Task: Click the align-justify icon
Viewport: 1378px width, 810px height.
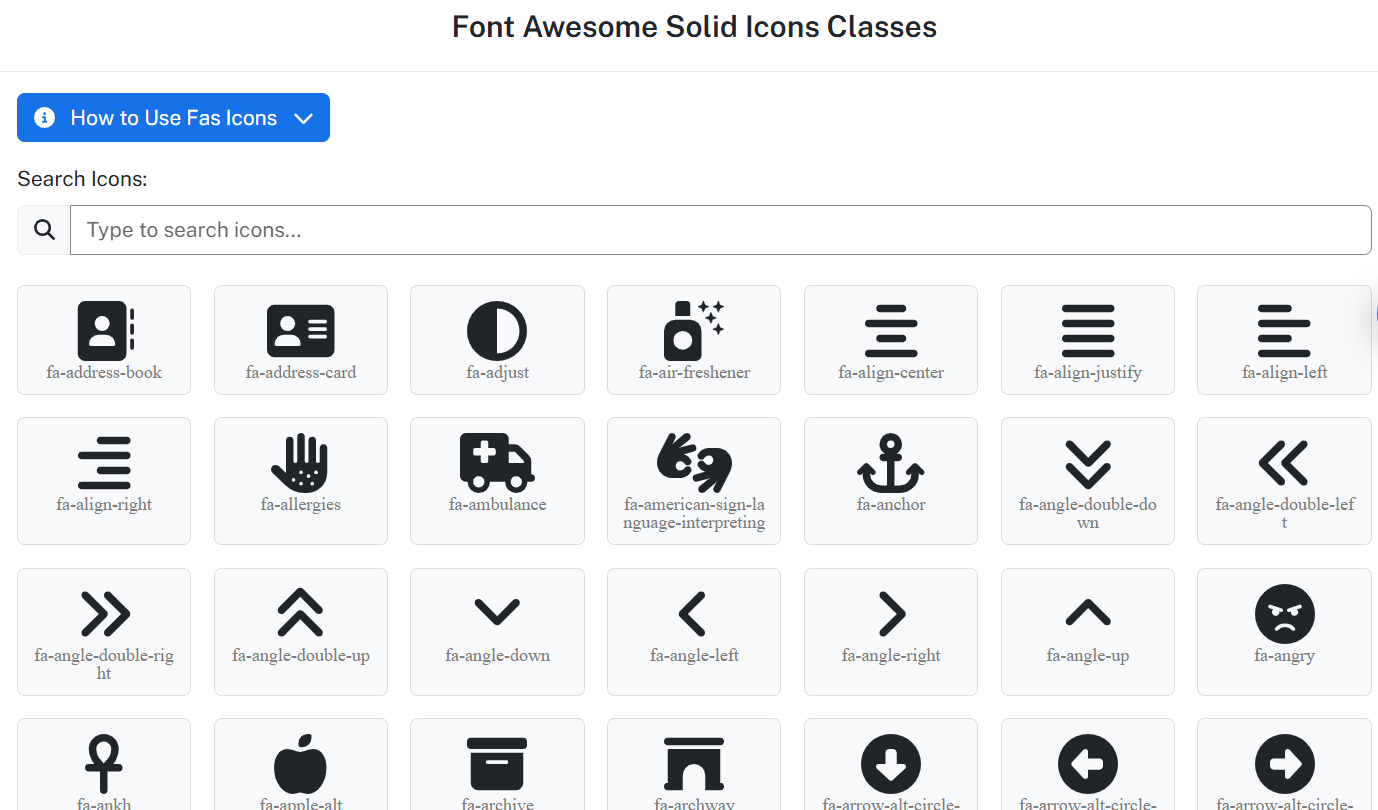Action: (x=1088, y=331)
